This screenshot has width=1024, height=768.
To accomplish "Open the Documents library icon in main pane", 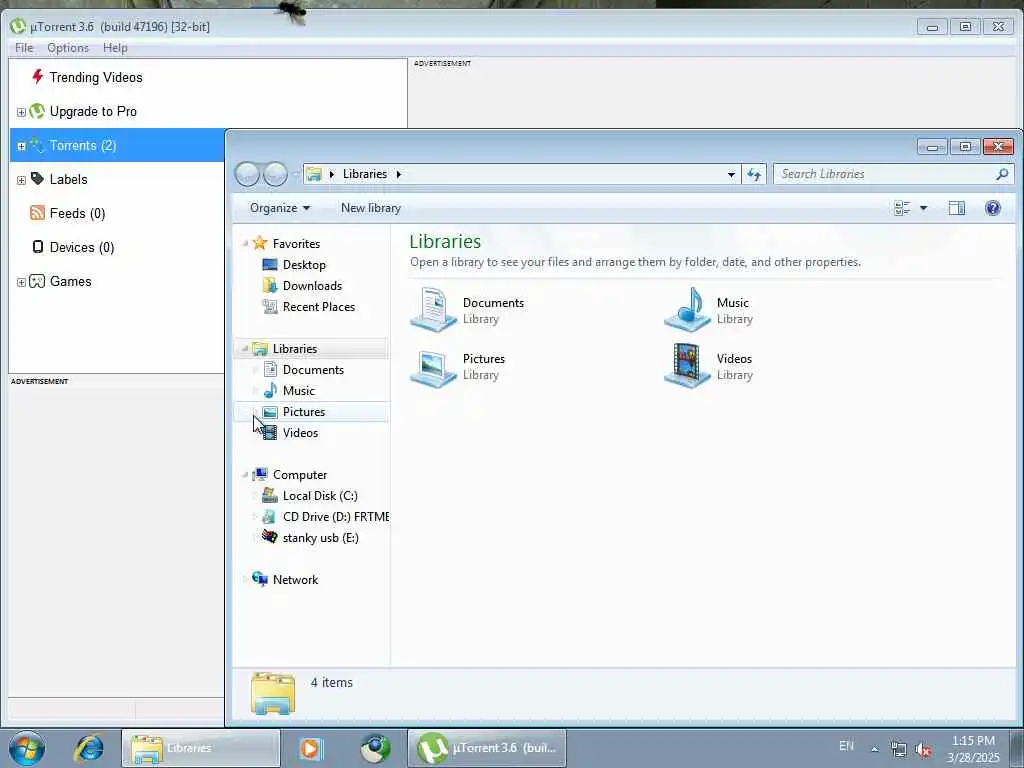I will click(433, 310).
